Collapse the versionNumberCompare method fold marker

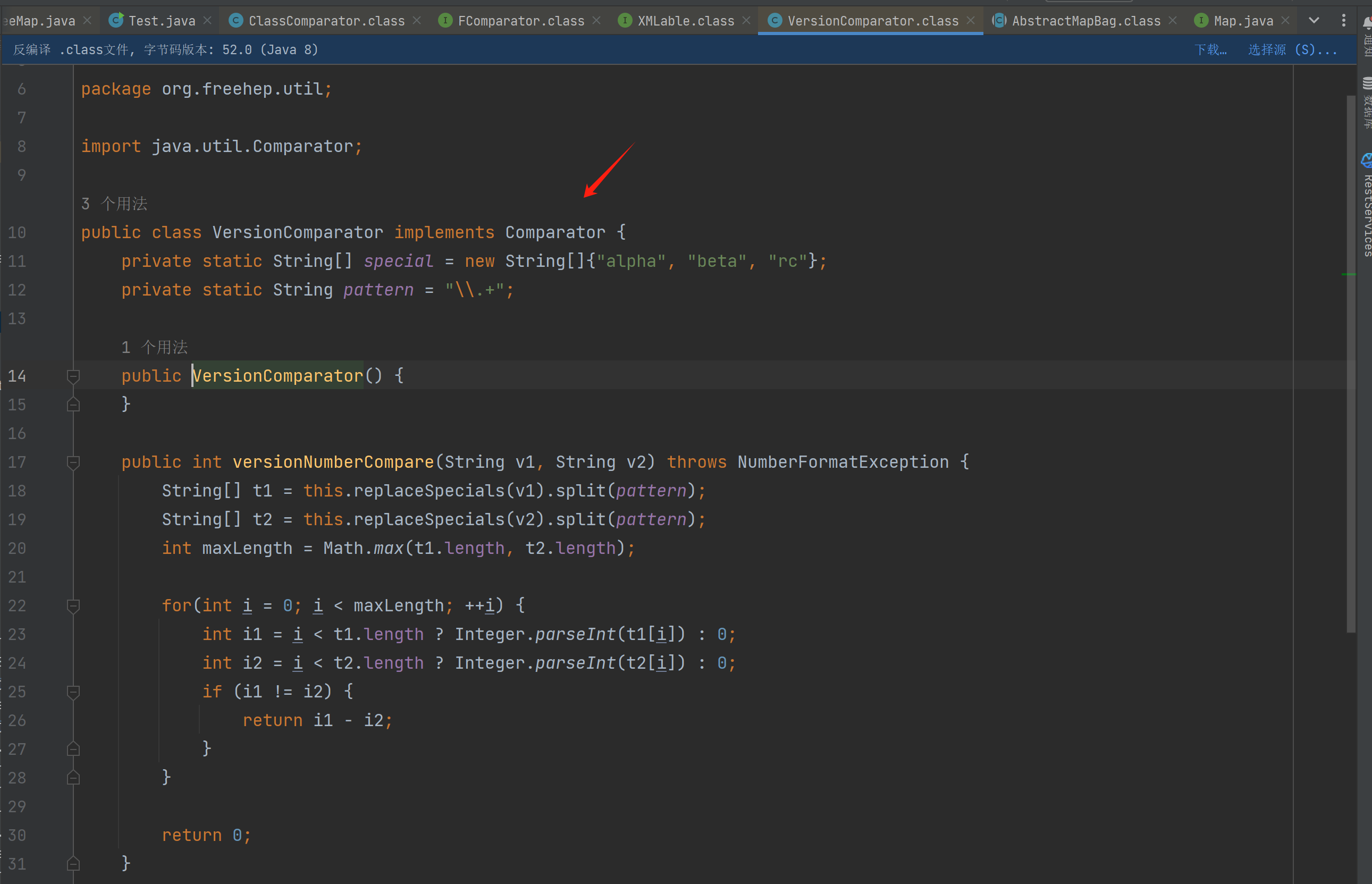[x=73, y=462]
